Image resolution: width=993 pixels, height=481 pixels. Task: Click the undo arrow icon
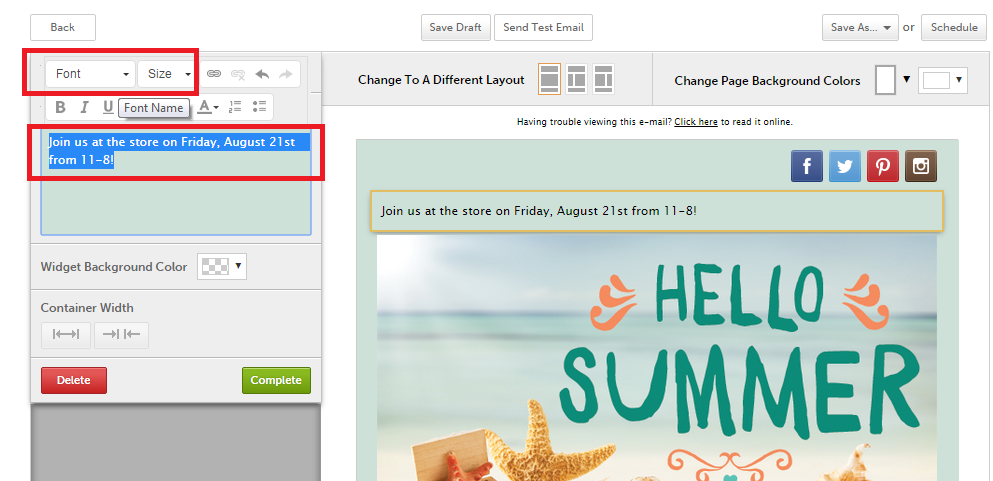click(262, 74)
